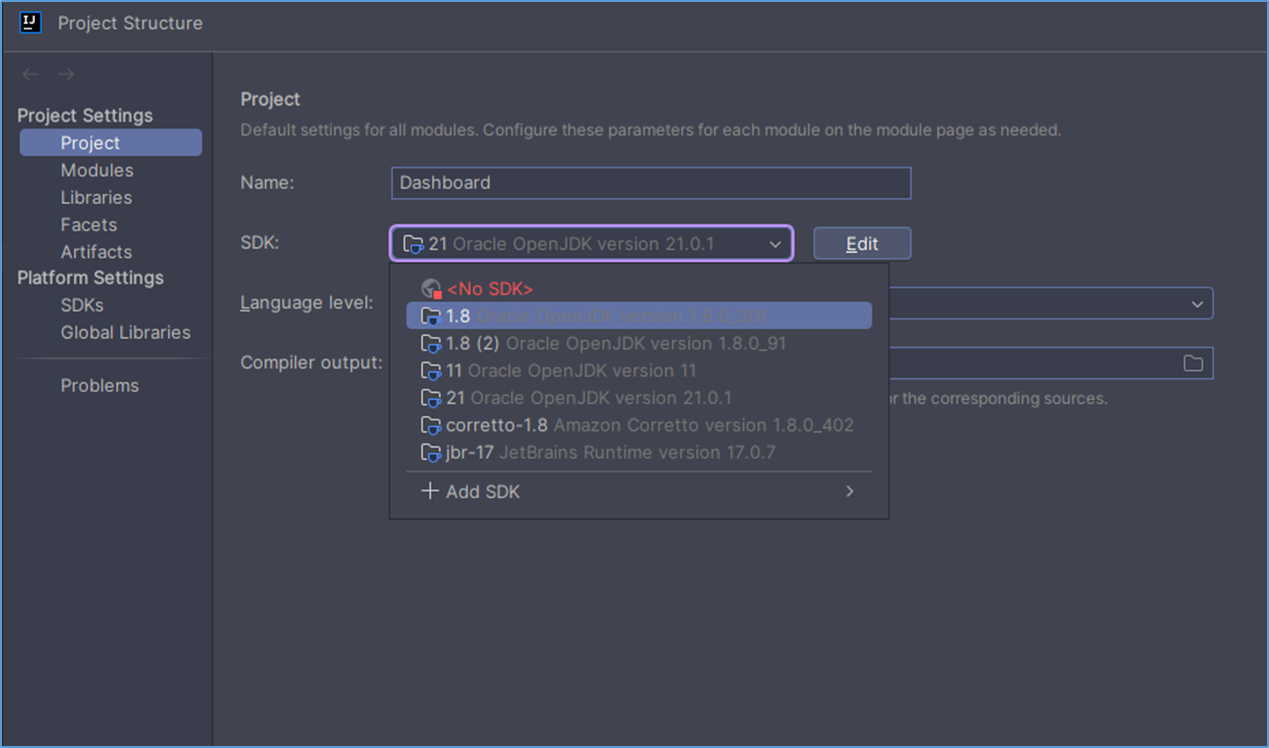Image resolution: width=1269 pixels, height=748 pixels.
Task: Click the Language level label
Action: (x=307, y=303)
